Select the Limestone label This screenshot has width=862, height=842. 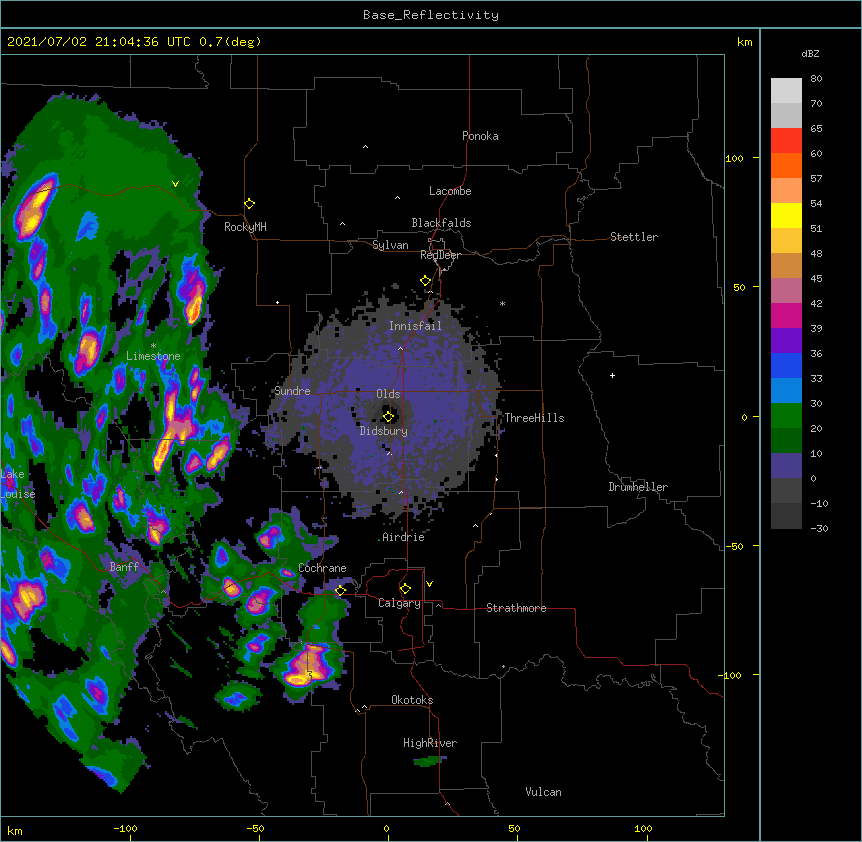[x=153, y=356]
